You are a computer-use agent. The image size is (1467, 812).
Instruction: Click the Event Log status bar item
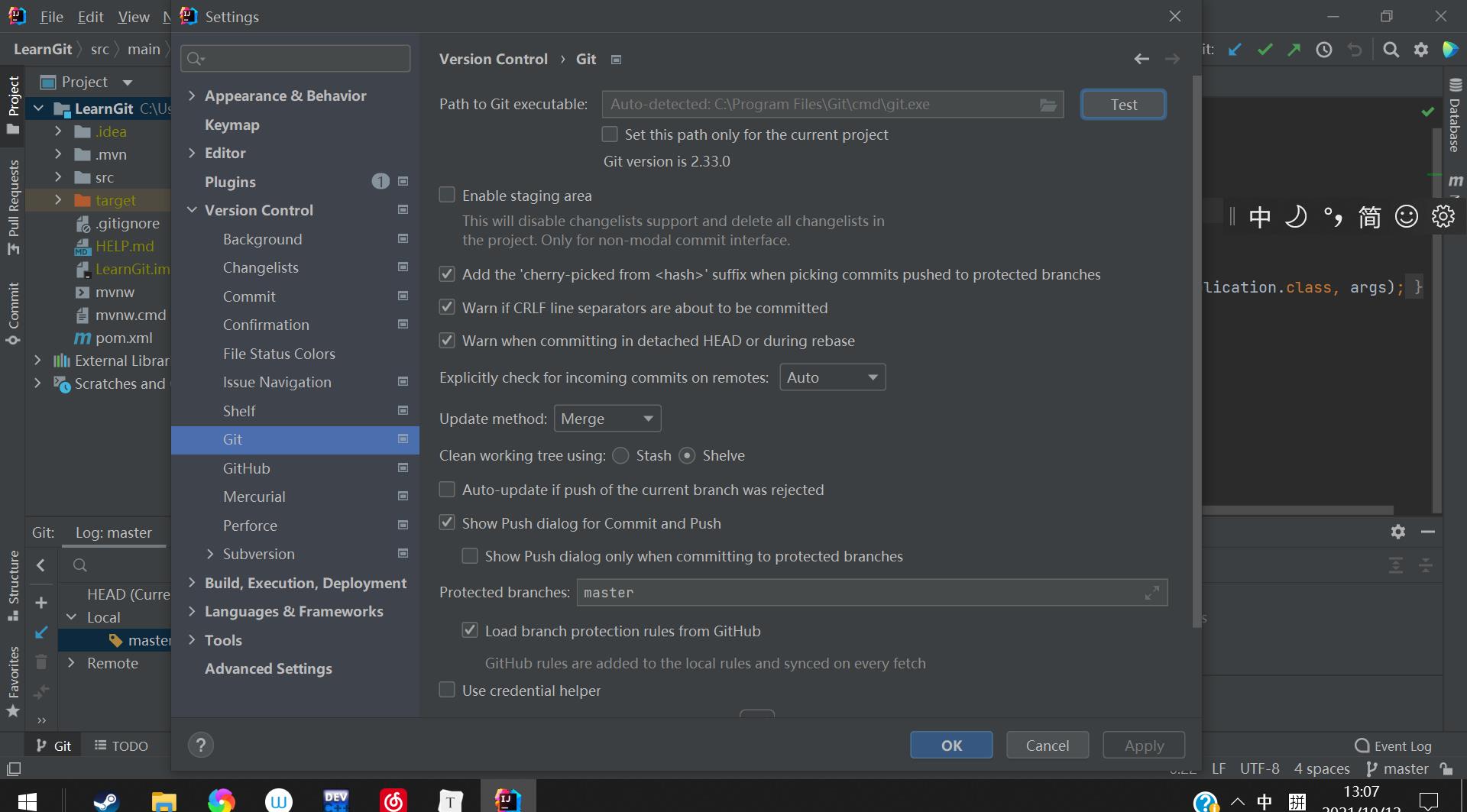tap(1393, 746)
